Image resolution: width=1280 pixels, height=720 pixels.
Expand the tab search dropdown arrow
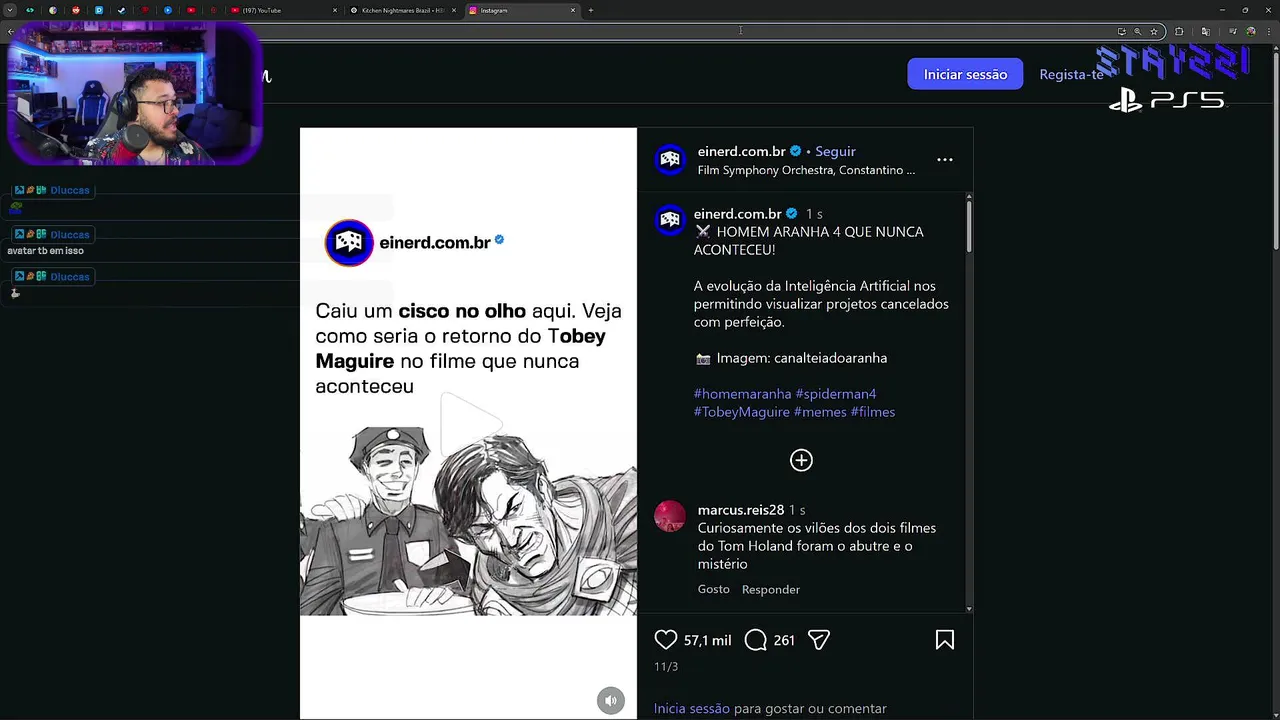click(x=10, y=10)
